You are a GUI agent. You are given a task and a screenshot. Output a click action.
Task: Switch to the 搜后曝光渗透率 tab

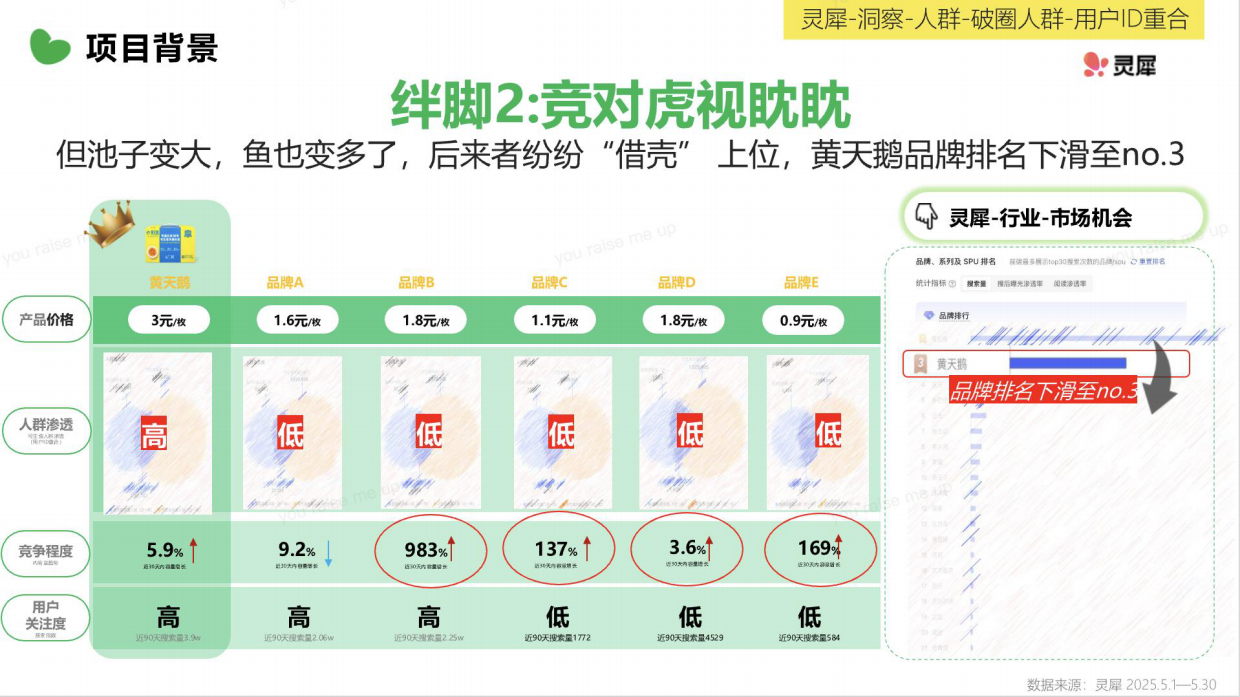tap(1020, 284)
